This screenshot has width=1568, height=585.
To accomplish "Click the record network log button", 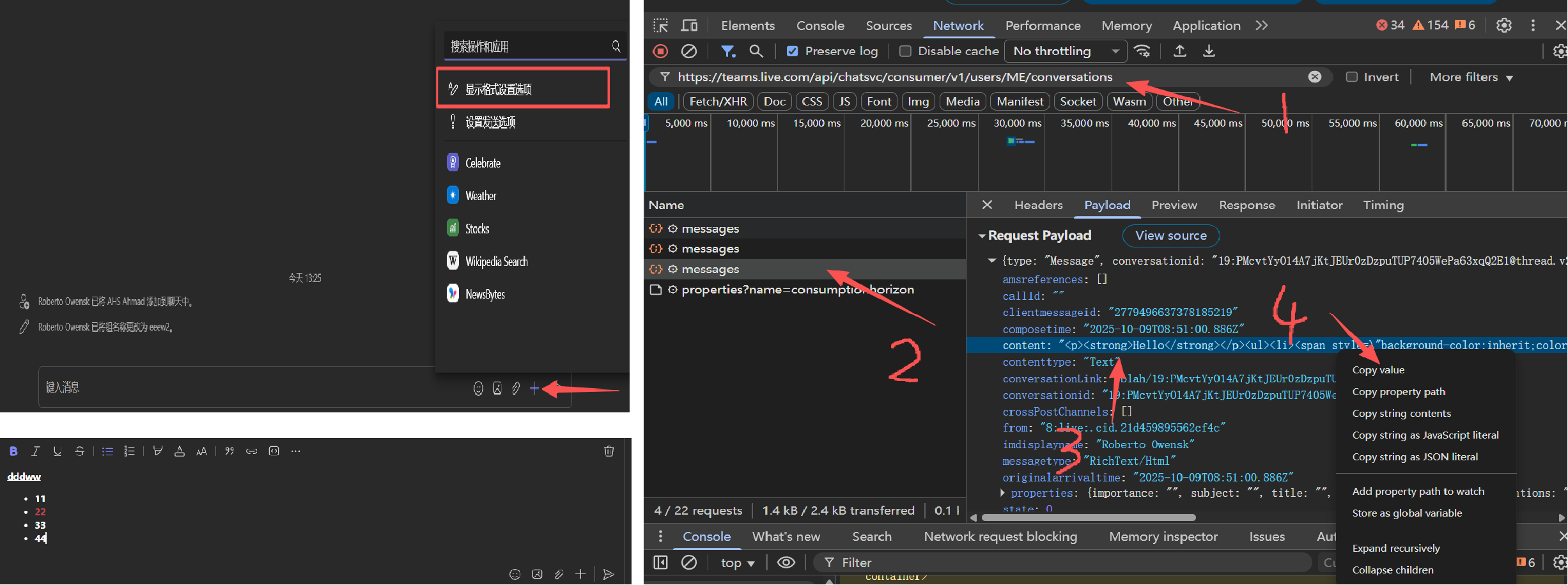I will tap(660, 51).
